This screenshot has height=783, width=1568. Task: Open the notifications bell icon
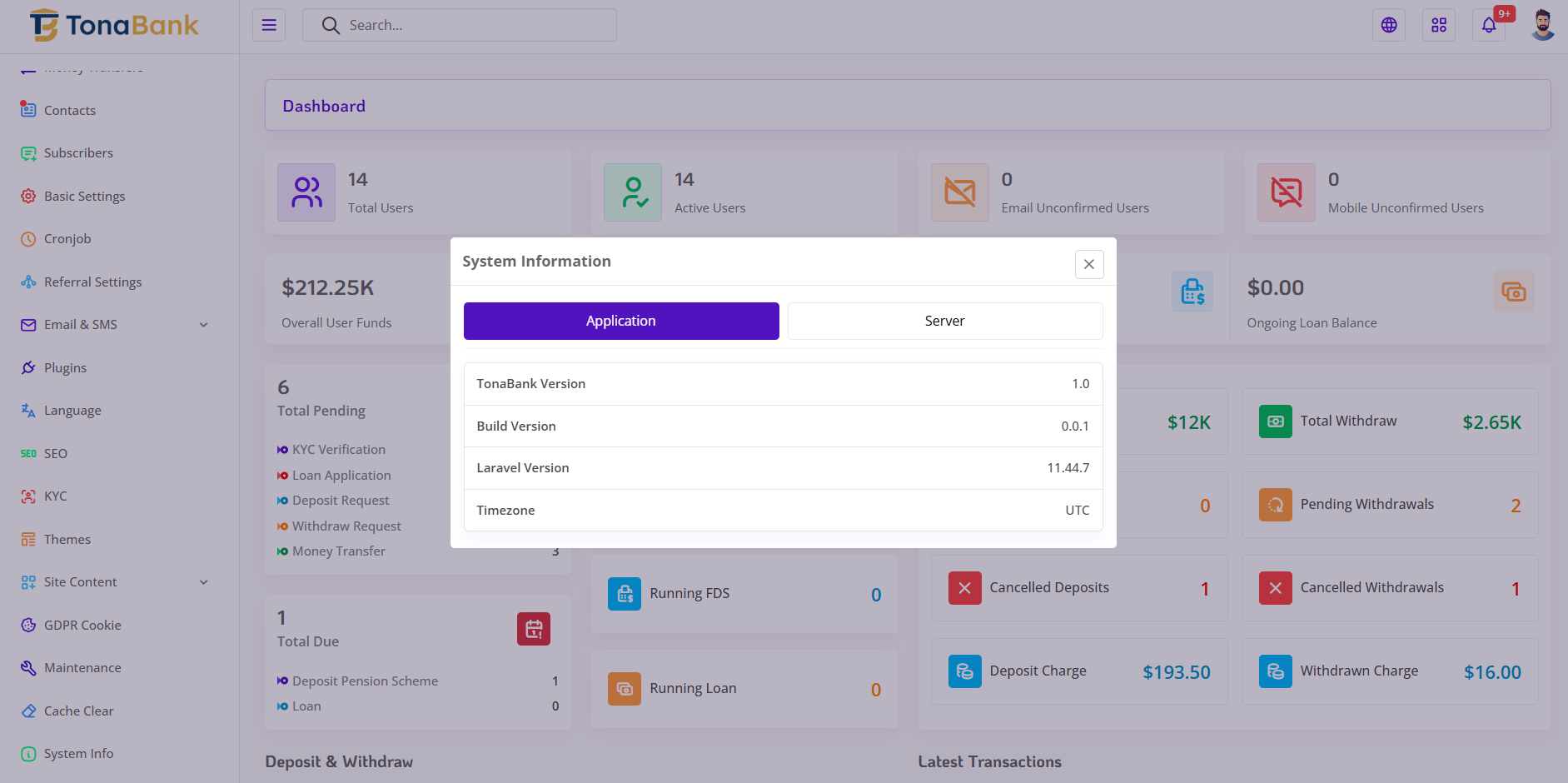(1488, 25)
